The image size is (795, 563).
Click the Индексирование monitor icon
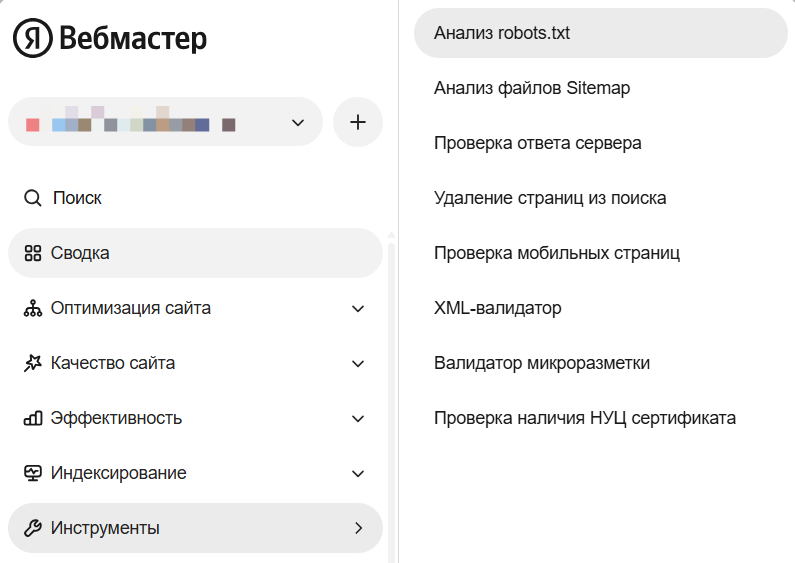32,473
